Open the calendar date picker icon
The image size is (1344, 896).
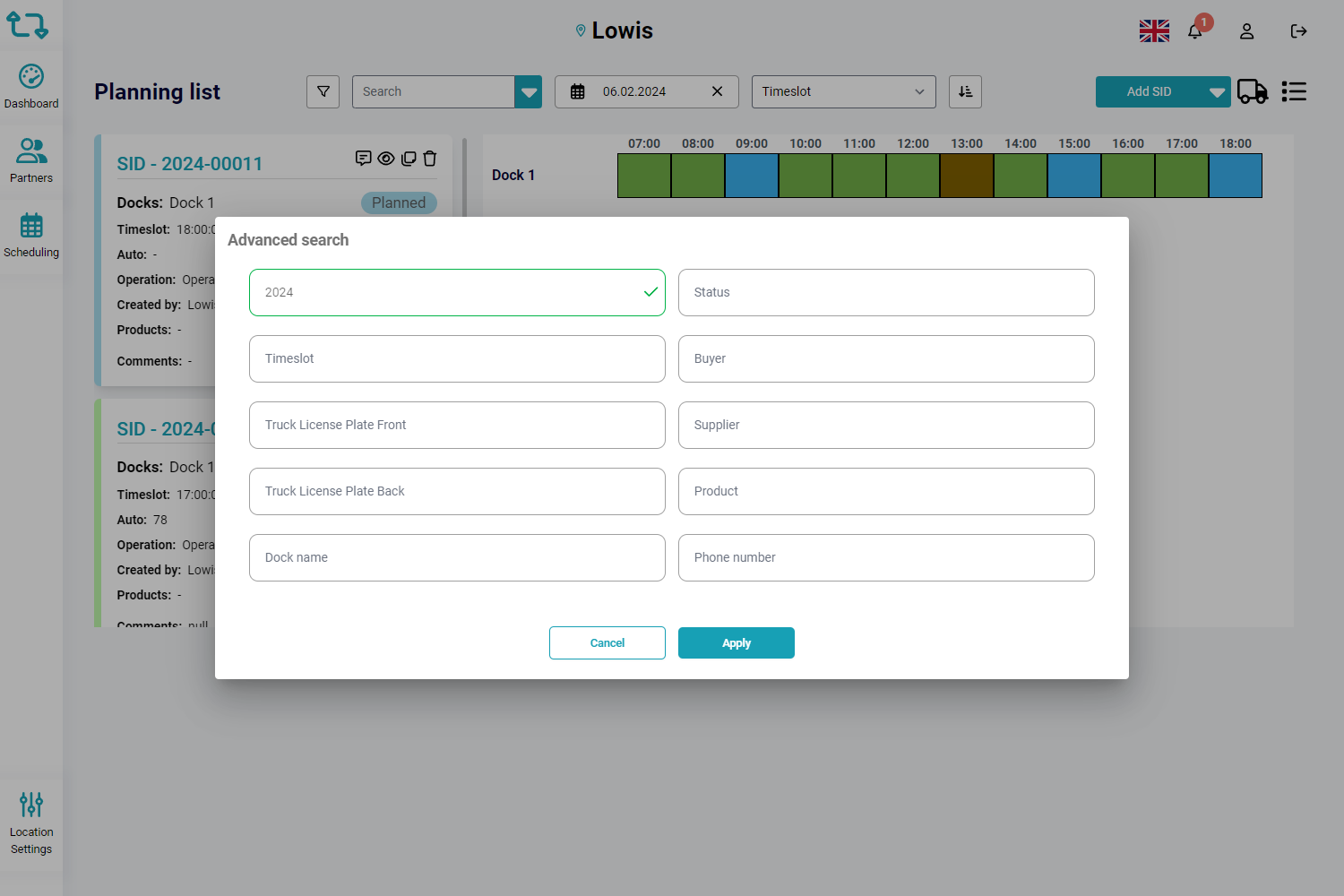578,91
